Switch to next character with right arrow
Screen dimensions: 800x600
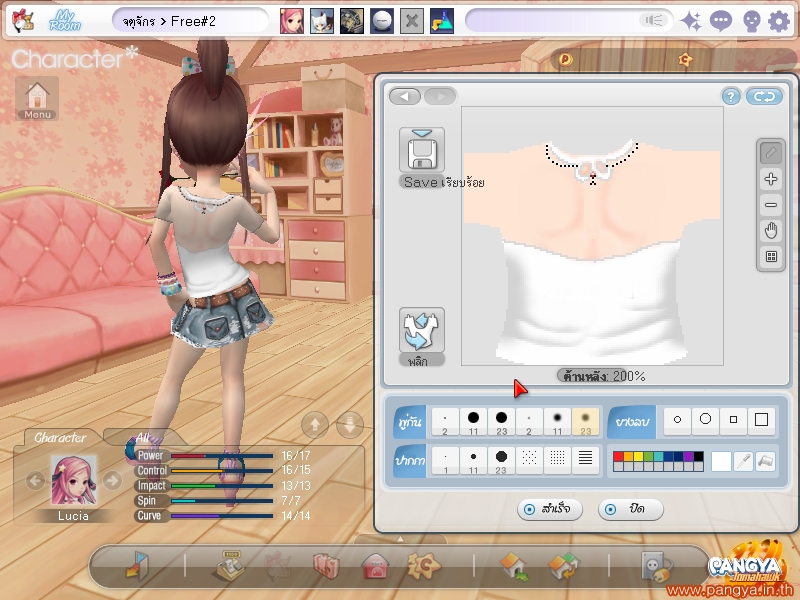tap(112, 481)
